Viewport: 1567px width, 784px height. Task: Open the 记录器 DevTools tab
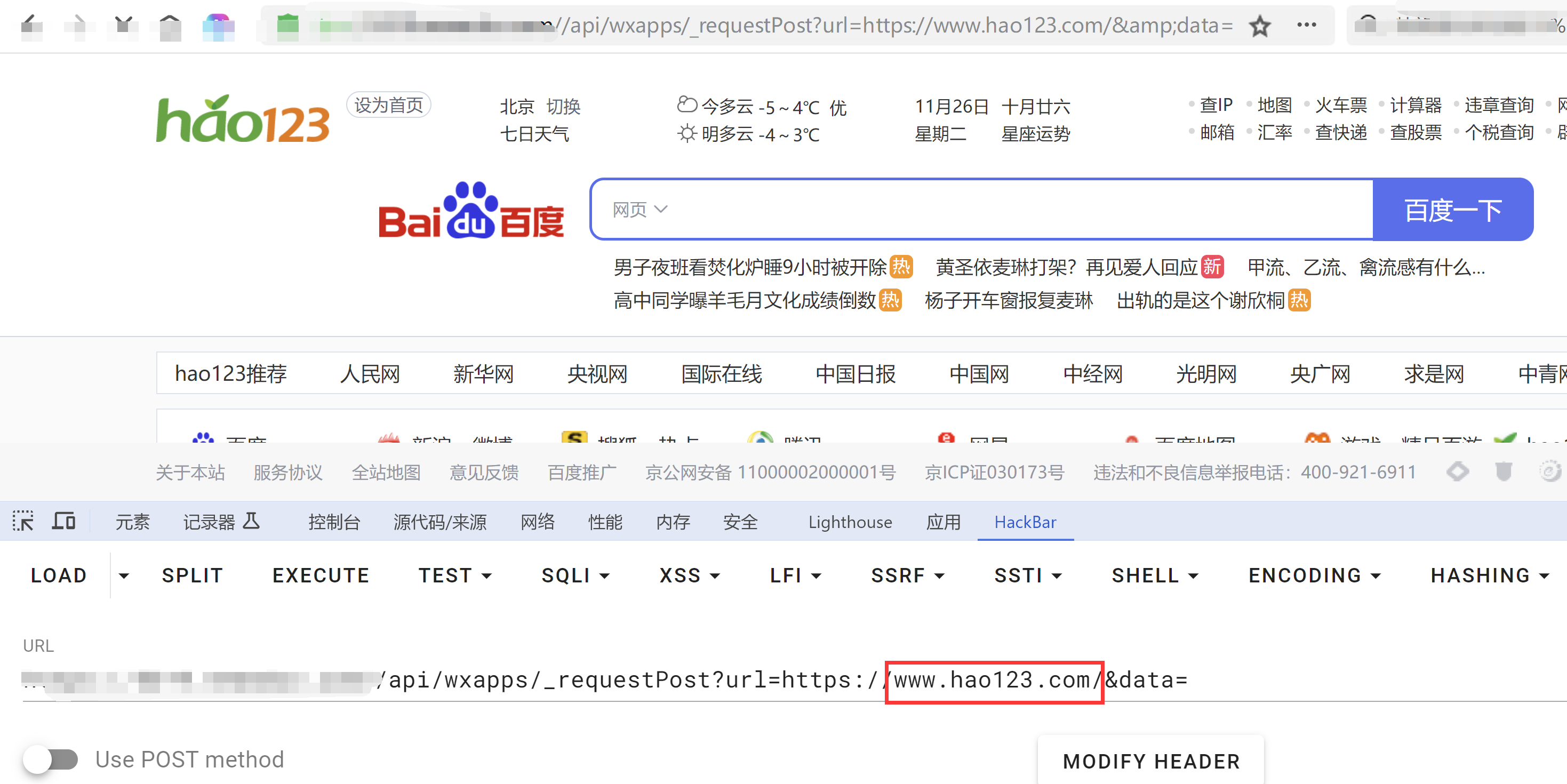pos(209,522)
